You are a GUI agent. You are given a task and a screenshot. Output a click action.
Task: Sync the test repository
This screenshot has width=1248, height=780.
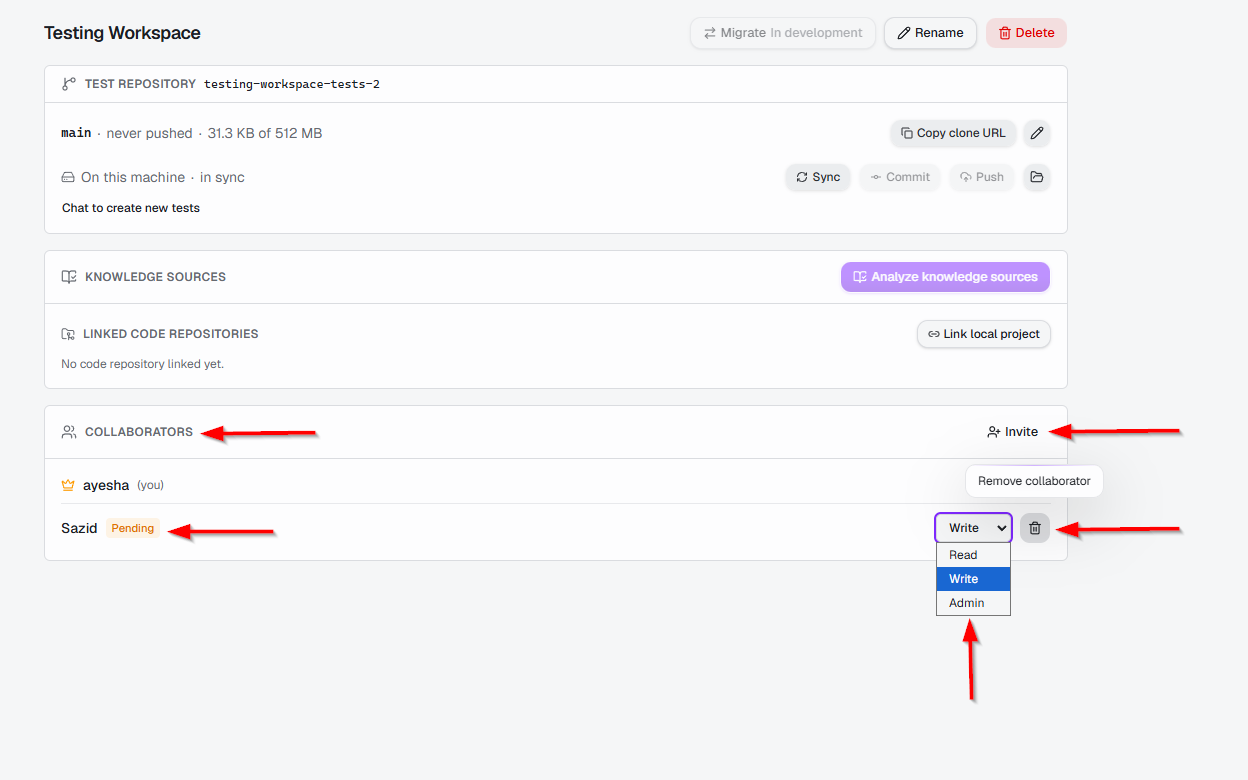pos(818,177)
